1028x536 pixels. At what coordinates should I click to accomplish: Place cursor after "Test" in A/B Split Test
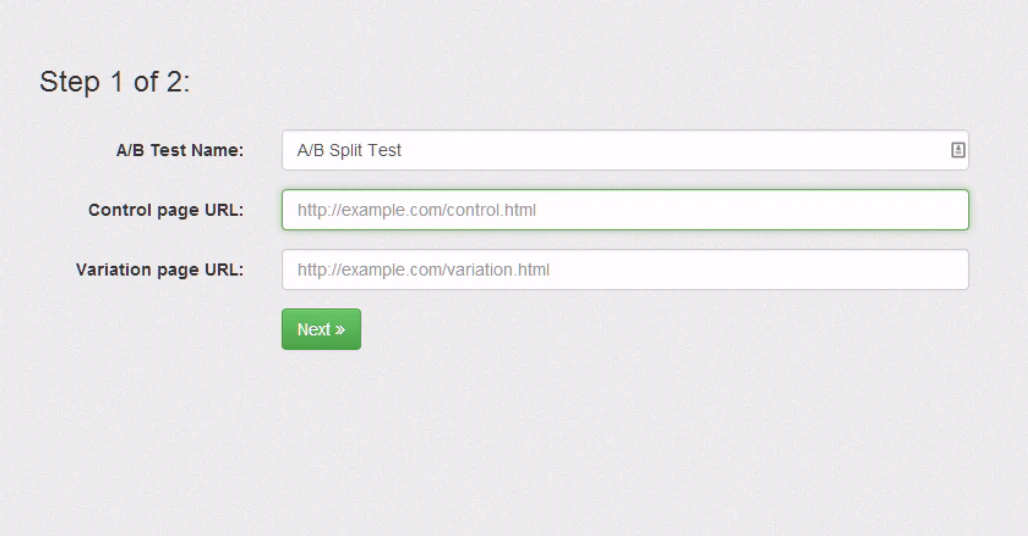coord(403,150)
